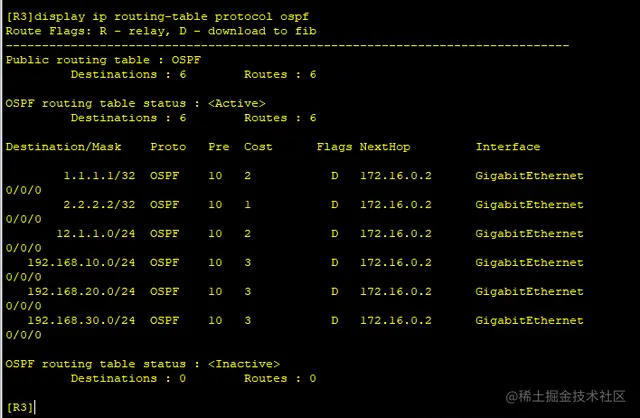Click the <Inactive> routing table status

click(x=243, y=364)
